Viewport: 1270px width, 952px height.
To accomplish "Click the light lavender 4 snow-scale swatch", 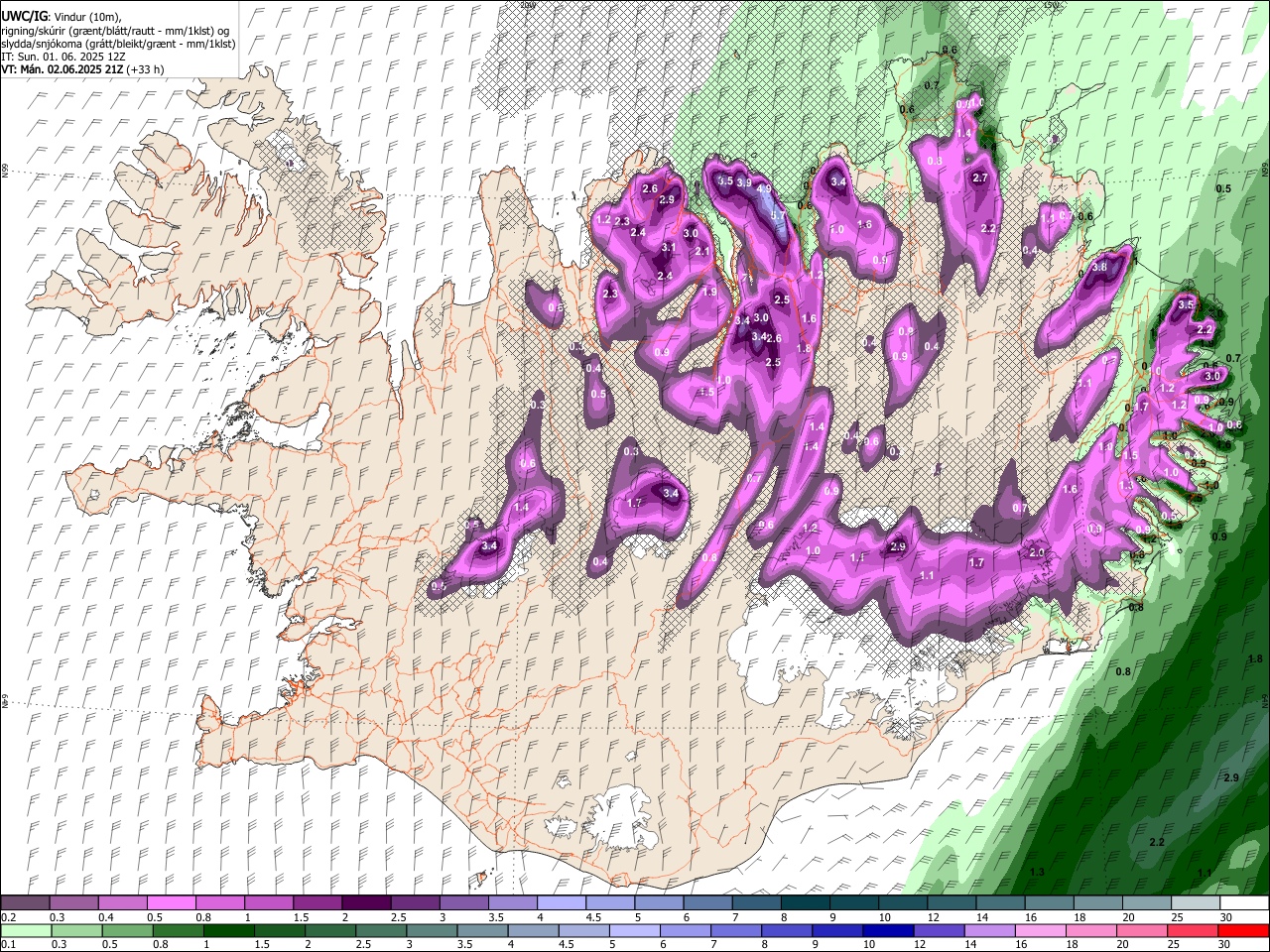I will click(x=561, y=903).
